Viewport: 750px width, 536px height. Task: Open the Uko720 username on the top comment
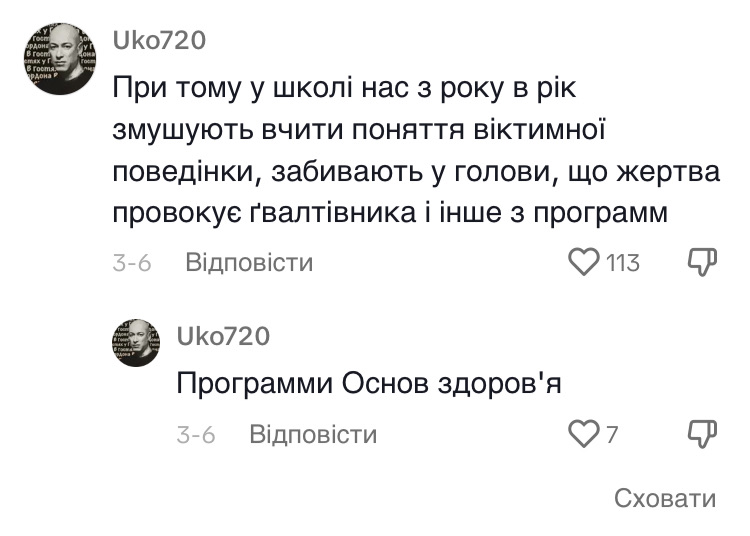point(159,41)
